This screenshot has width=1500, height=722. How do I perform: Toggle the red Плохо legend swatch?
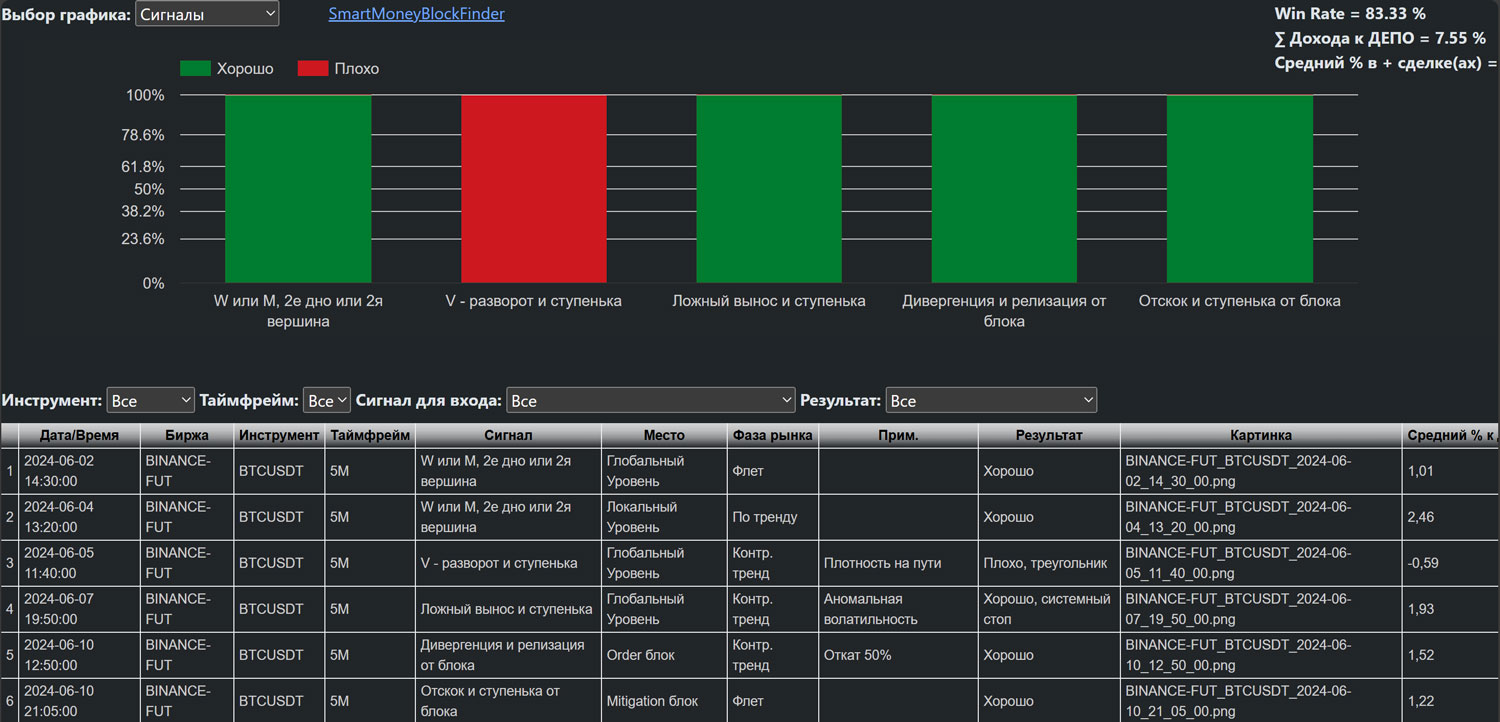[x=313, y=68]
